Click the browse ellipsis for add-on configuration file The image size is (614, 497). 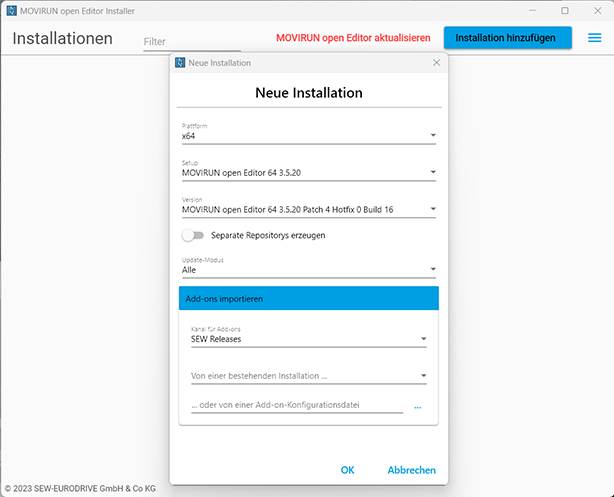click(417, 406)
